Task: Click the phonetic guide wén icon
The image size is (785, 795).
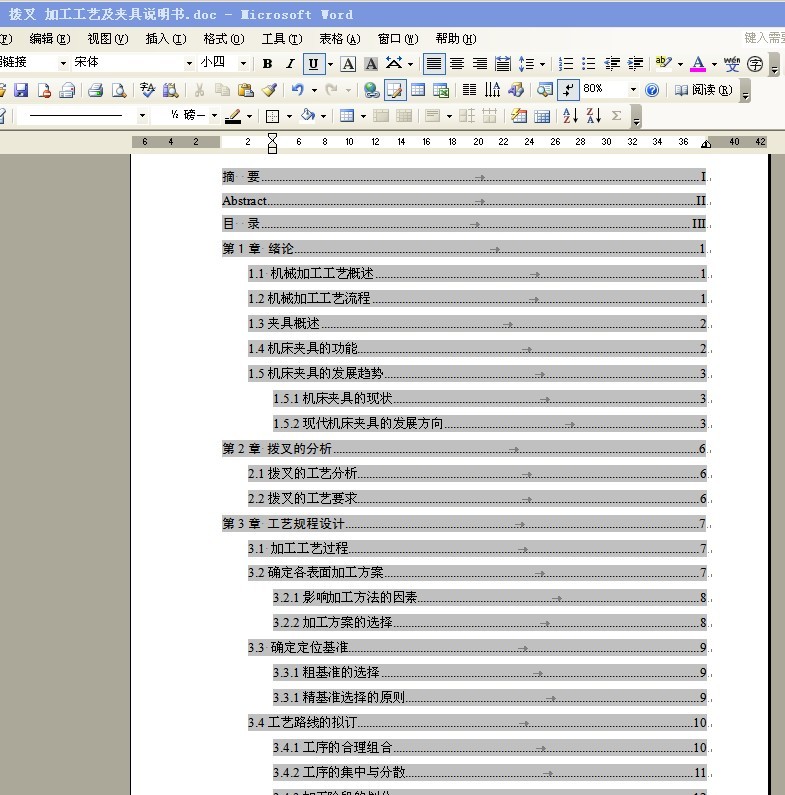Action: click(732, 64)
